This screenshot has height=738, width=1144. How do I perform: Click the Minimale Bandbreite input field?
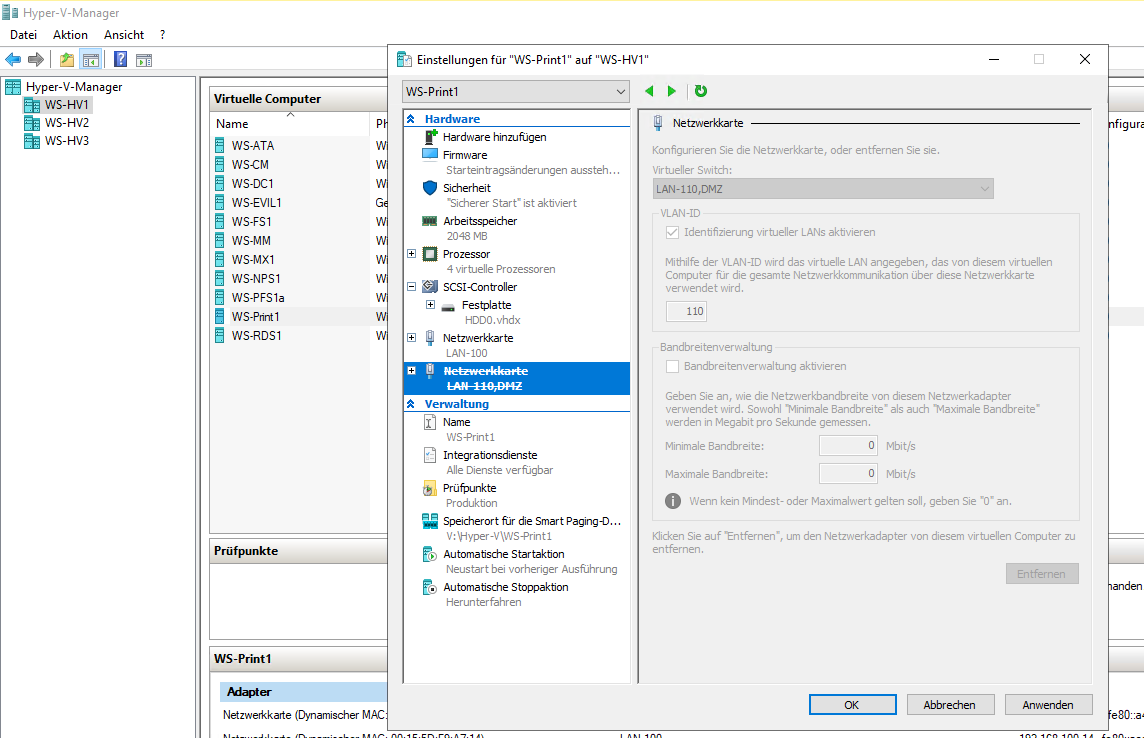(848, 446)
